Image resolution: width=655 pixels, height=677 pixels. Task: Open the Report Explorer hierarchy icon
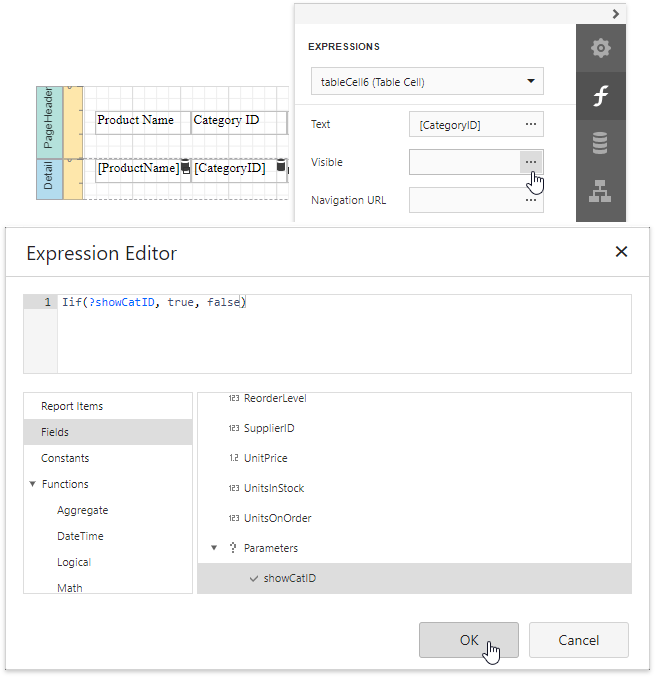pyautogui.click(x=600, y=193)
